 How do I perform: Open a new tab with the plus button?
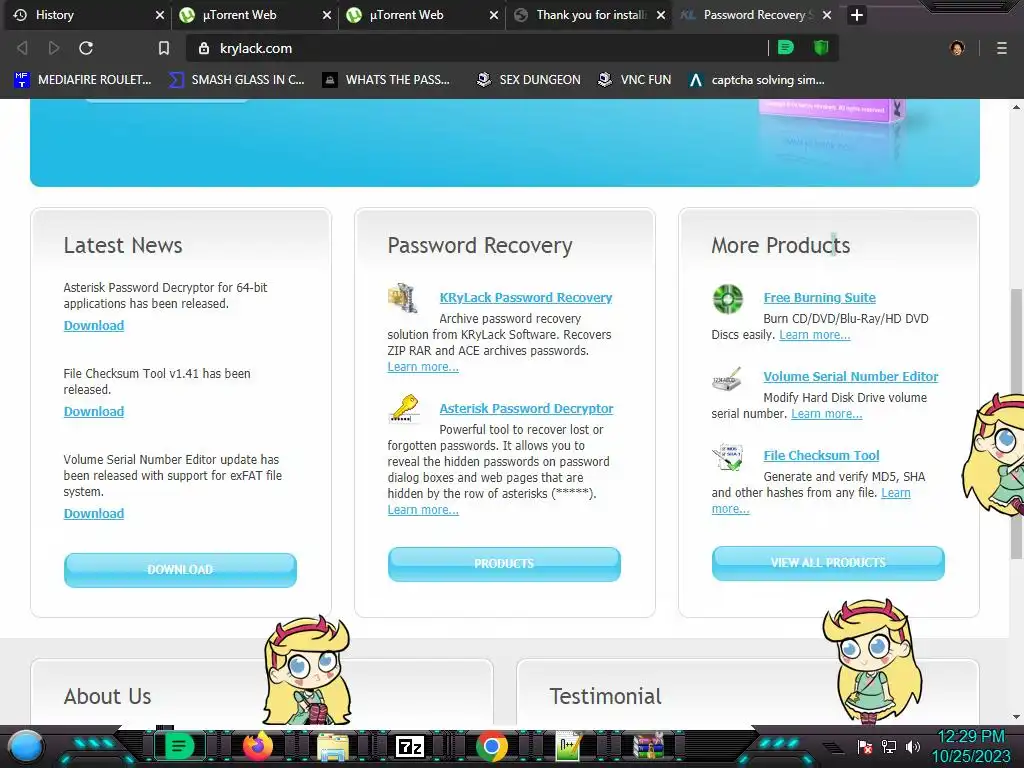[857, 15]
